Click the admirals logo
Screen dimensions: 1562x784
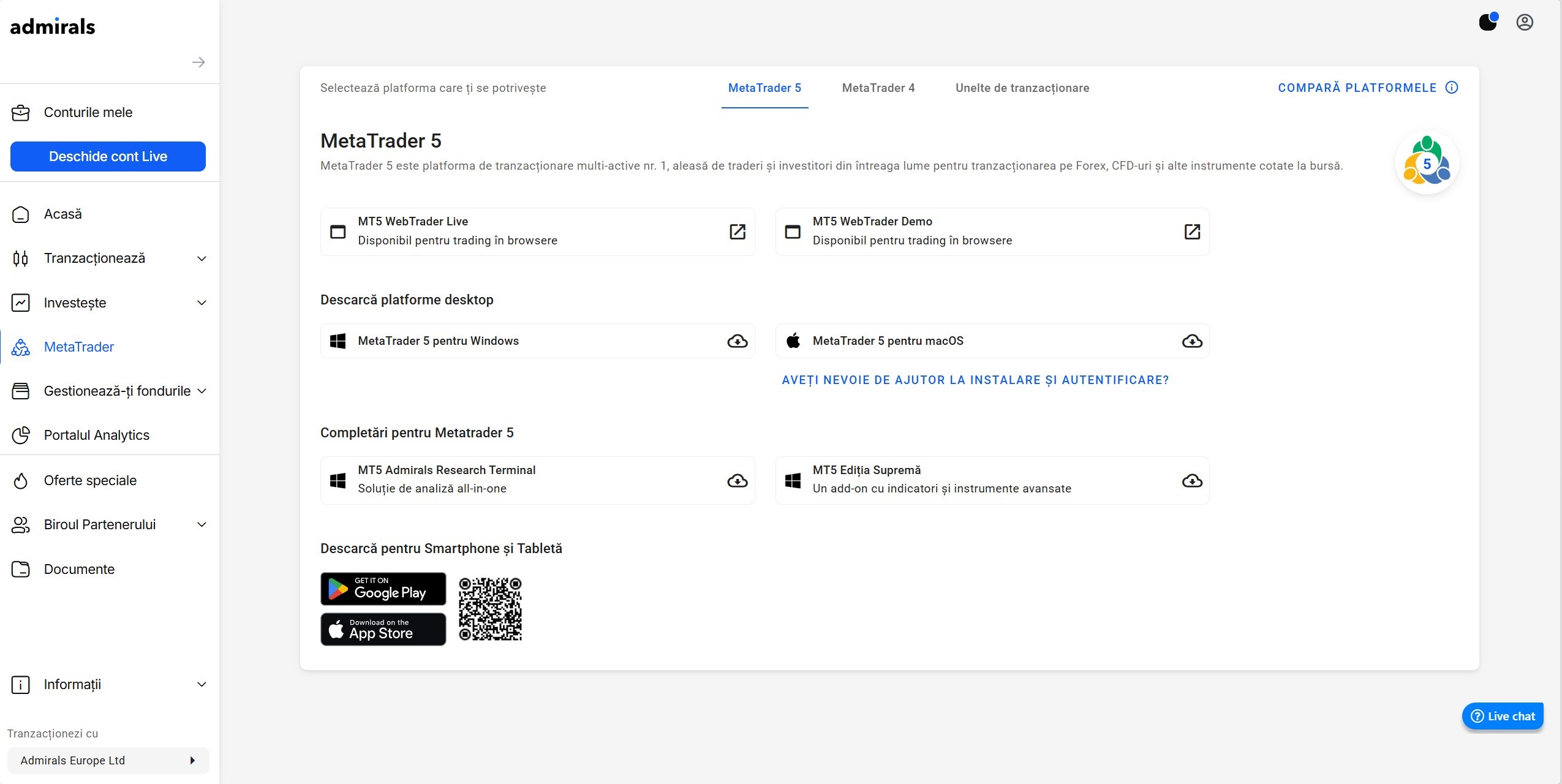coord(53,26)
